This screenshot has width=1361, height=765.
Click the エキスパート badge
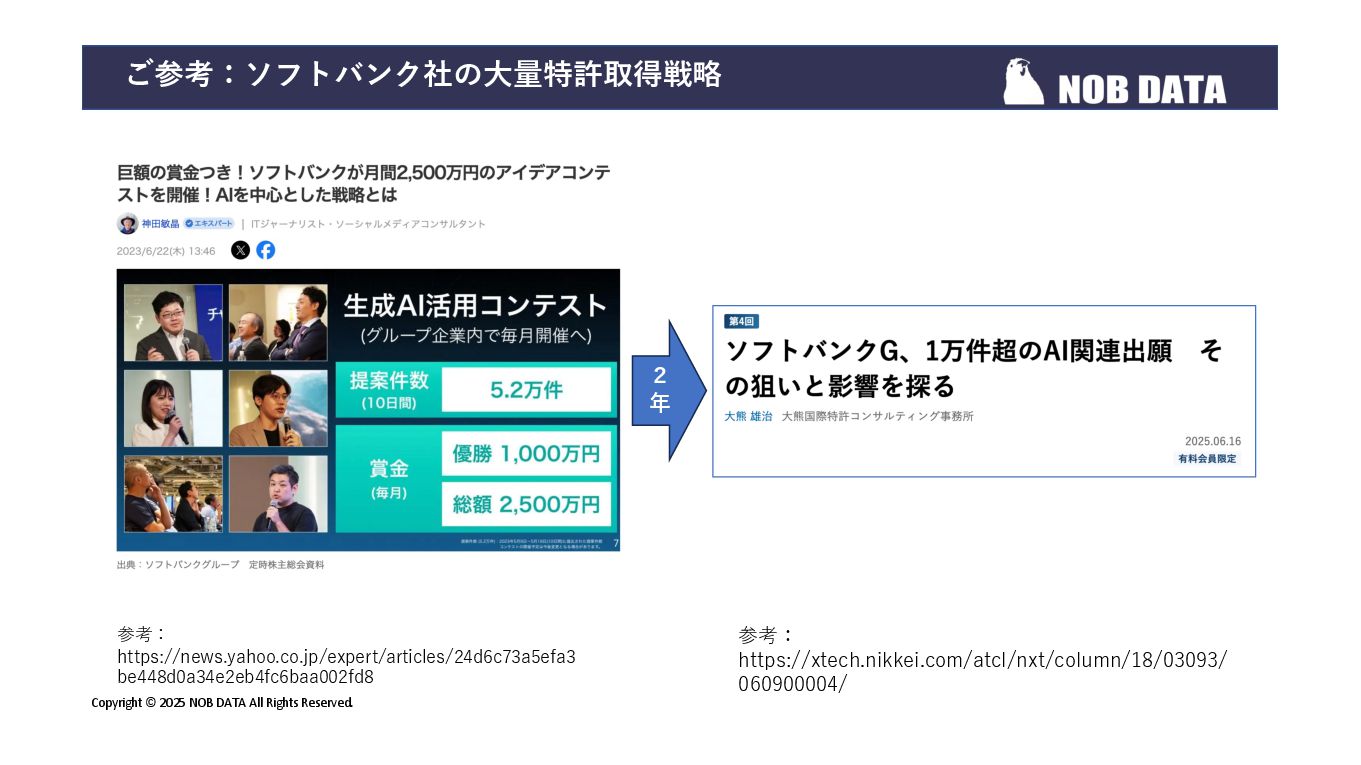coord(209,224)
